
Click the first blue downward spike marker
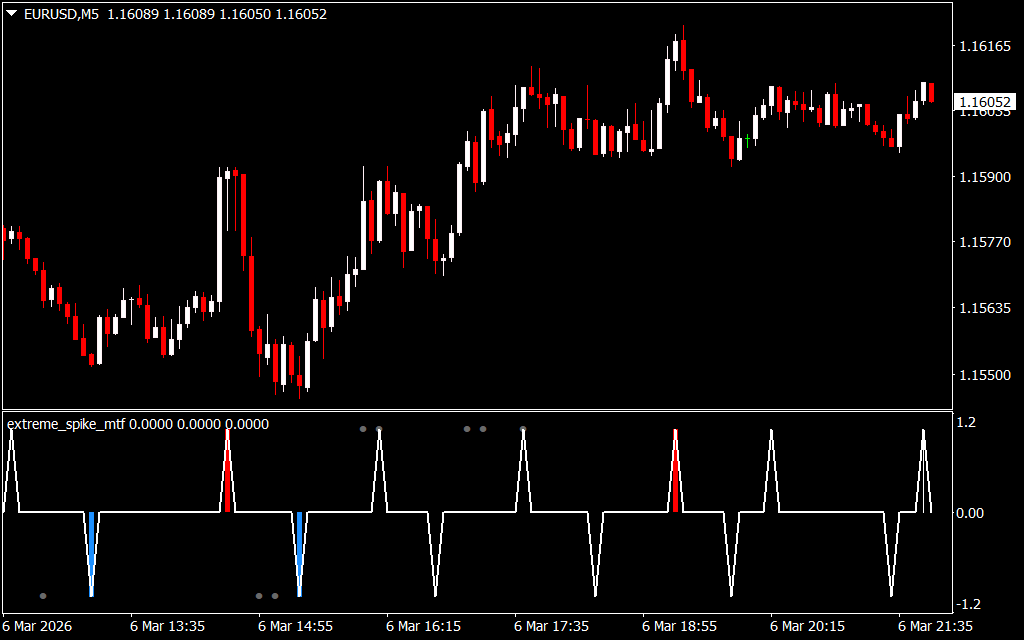(x=91, y=545)
